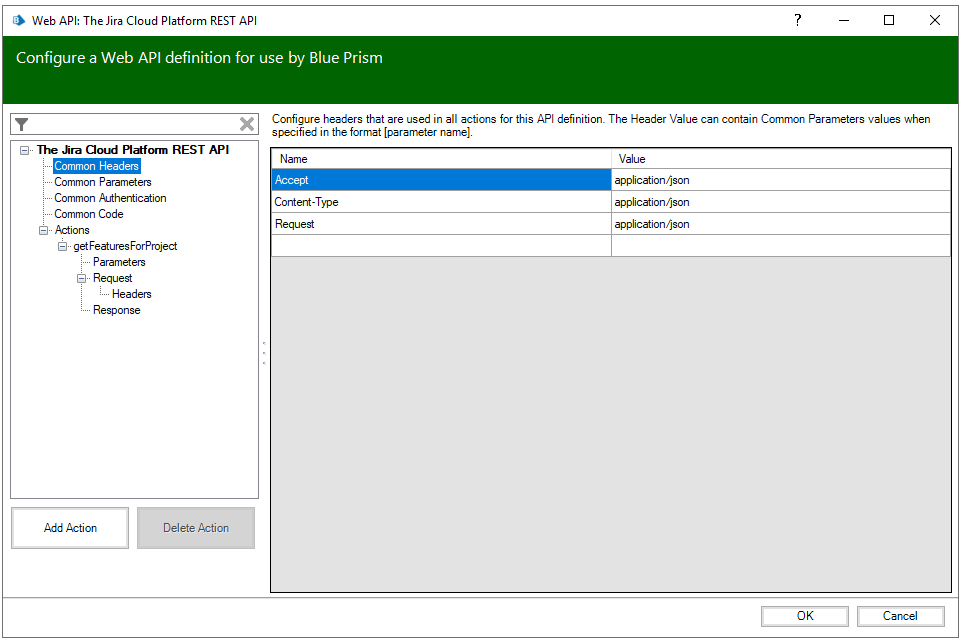Click the empty new header Name cell

click(x=441, y=246)
